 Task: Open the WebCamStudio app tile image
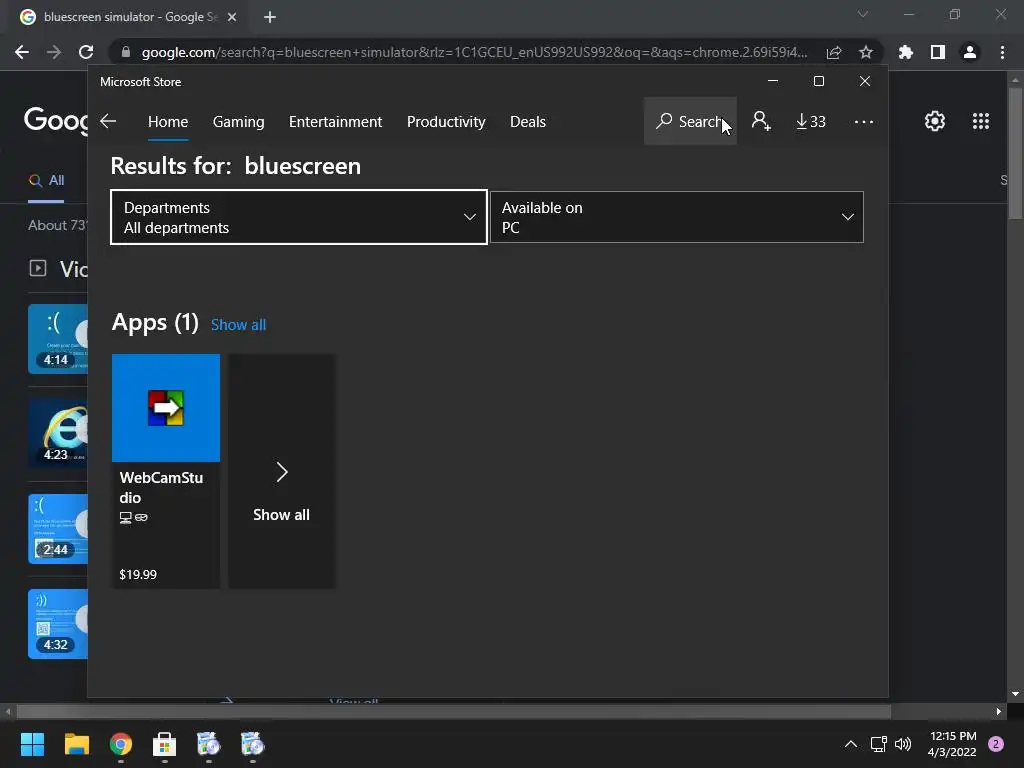pyautogui.click(x=166, y=408)
